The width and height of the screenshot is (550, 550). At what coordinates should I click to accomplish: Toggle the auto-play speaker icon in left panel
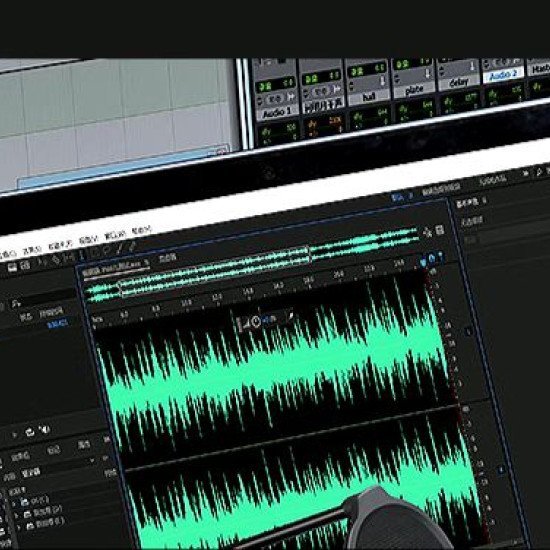(x=45, y=429)
